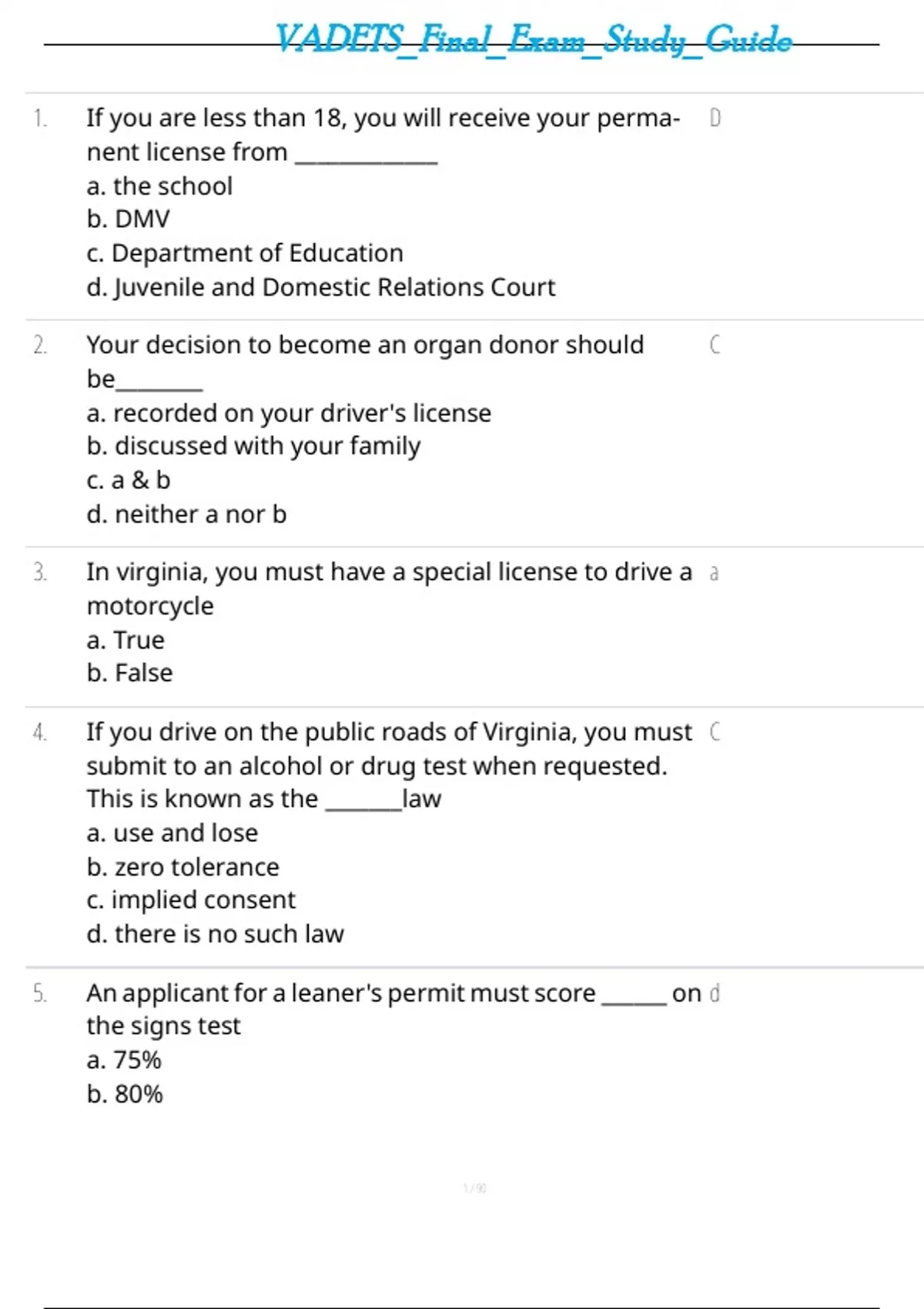The height and width of the screenshot is (1309, 924).
Task: Choose 'a. use and lose' option
Action: (x=172, y=833)
